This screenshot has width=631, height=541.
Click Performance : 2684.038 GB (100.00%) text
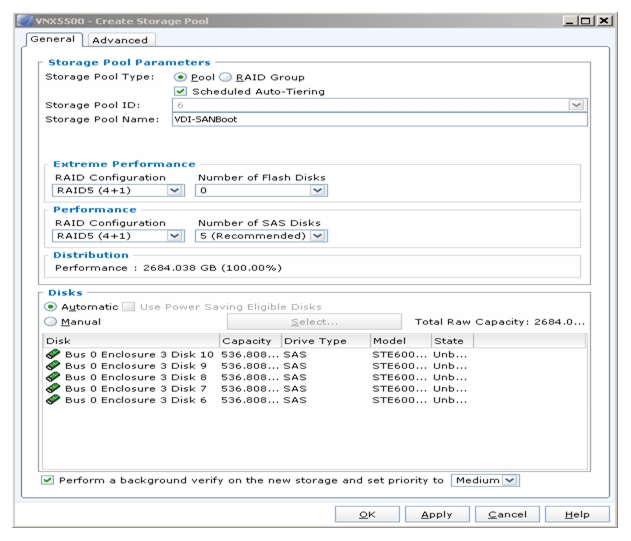point(168,268)
